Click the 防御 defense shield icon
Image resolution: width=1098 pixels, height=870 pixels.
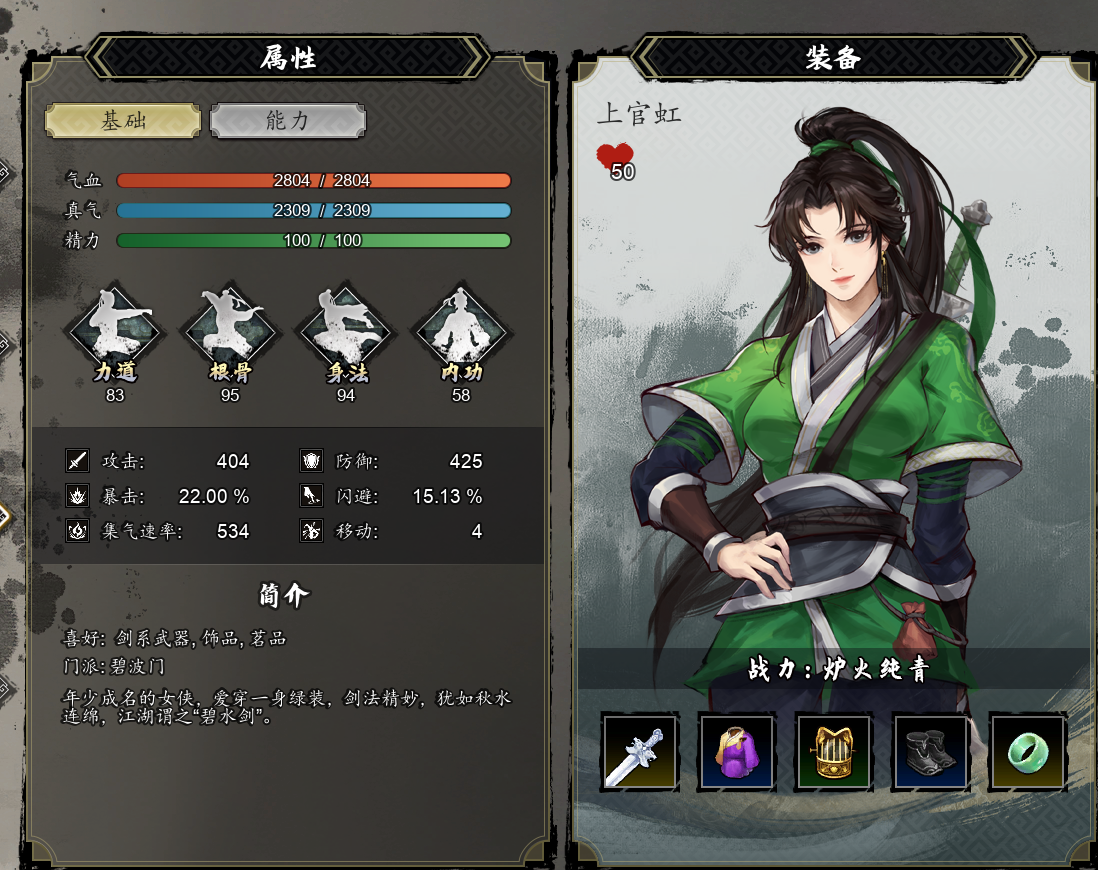[311, 461]
